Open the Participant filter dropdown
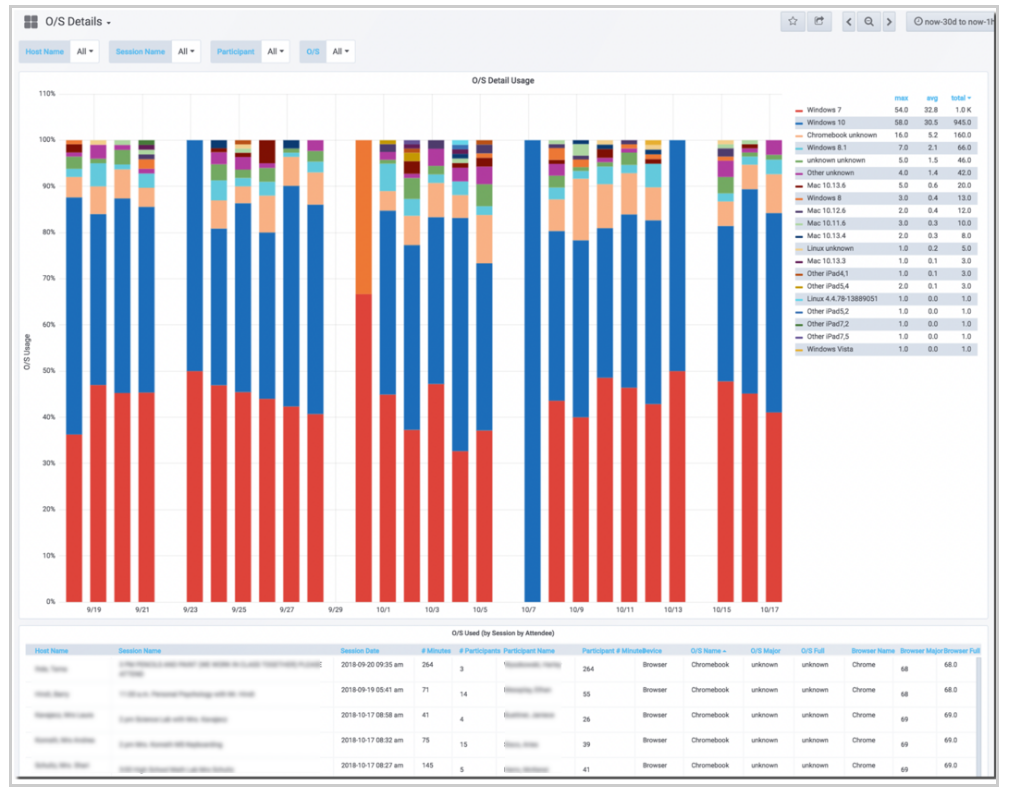Viewport: 1013px width, 796px height. (275, 51)
